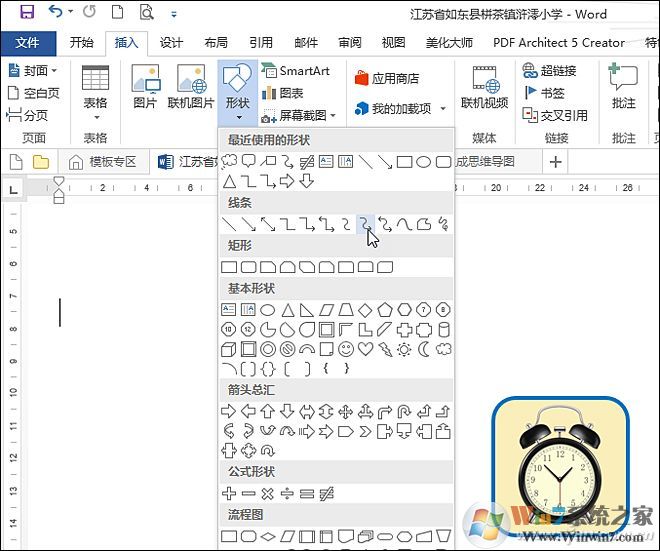Select the diamond under 基本形状
The image size is (660, 551).
pyautogui.click(x=365, y=310)
